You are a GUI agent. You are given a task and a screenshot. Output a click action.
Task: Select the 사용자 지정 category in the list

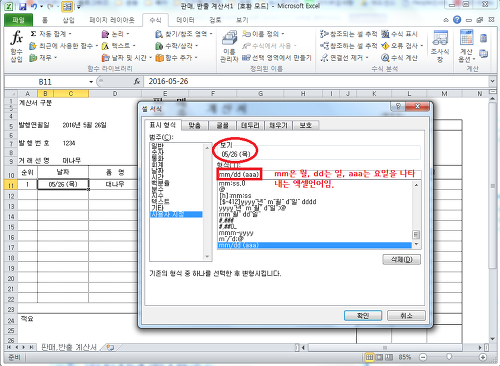176,214
